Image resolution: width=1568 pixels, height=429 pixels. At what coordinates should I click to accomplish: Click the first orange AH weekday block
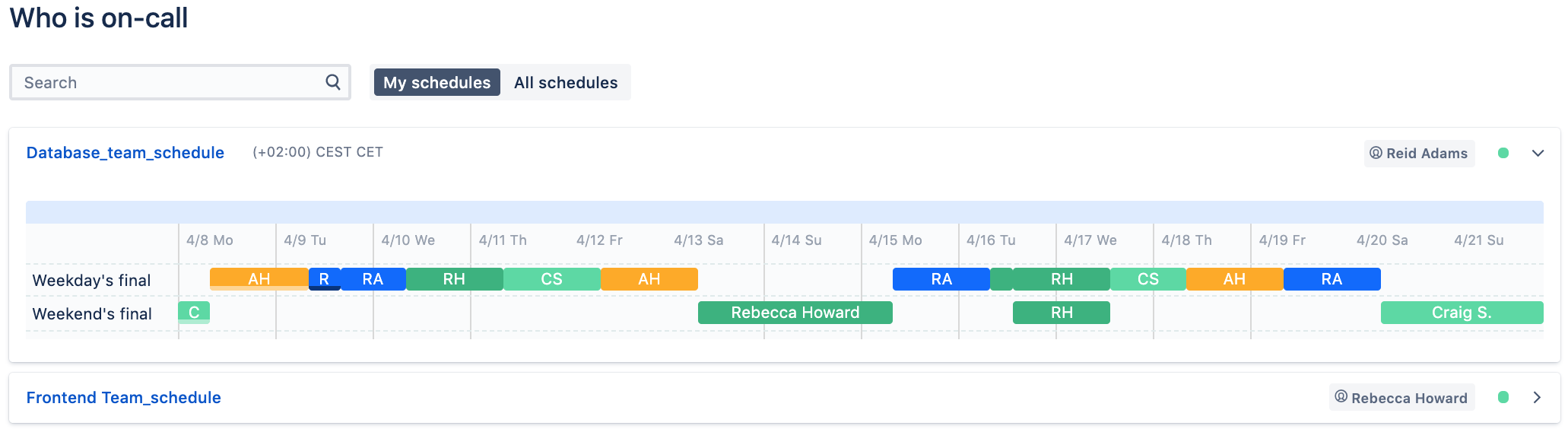[x=259, y=279]
